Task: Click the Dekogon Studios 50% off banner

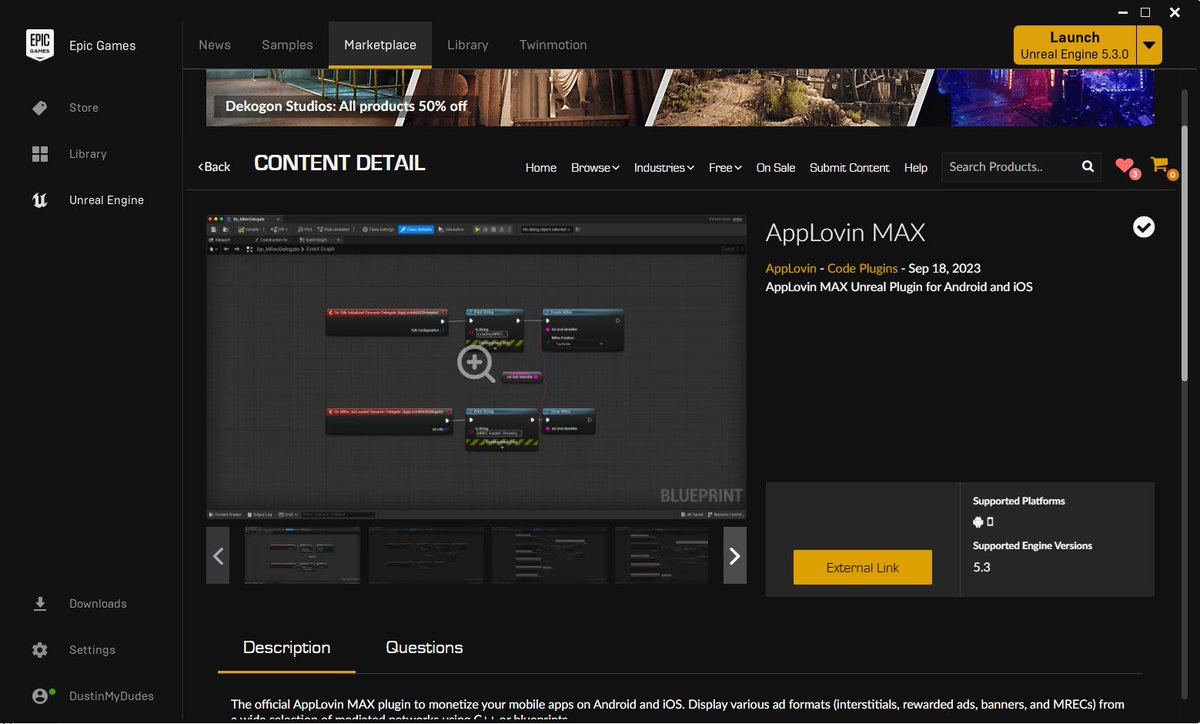Action: 680,98
